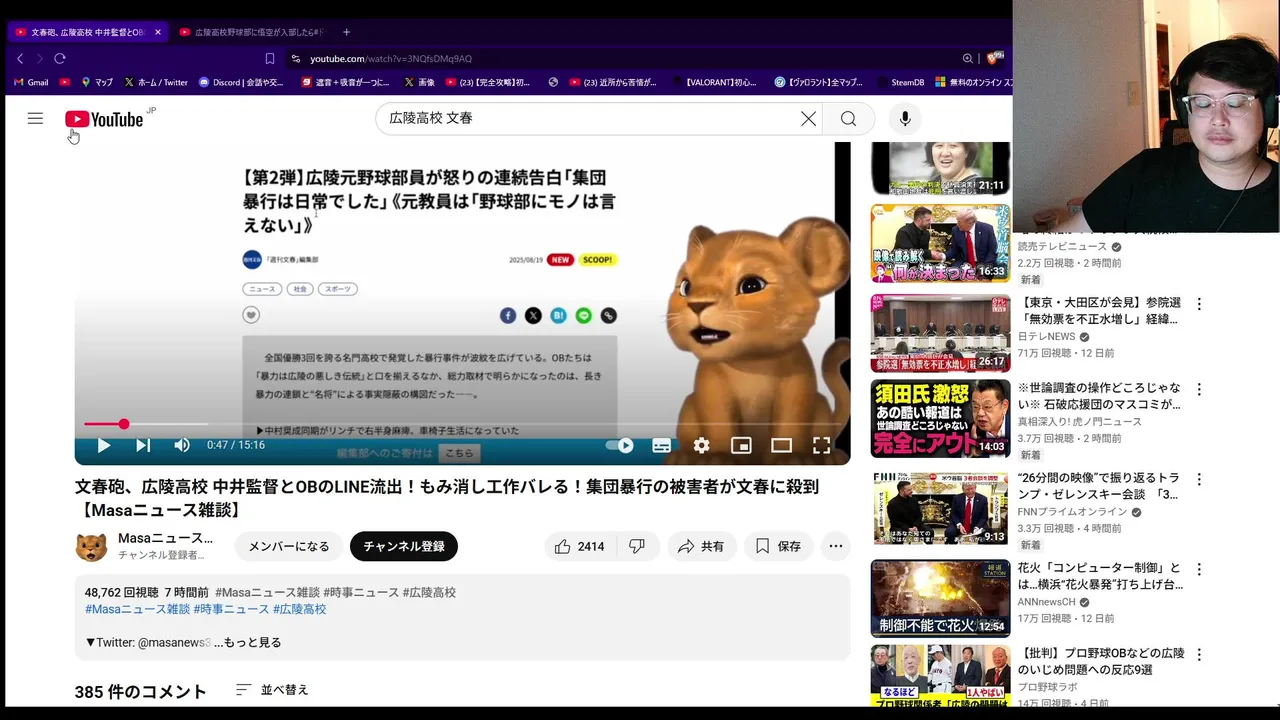Toggle subtitles in the player
Viewport: 1280px width, 720px height.
(x=661, y=446)
